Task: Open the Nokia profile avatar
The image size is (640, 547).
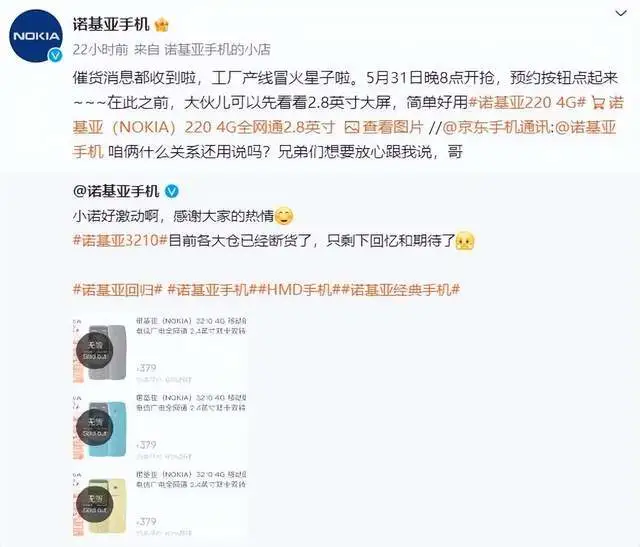Action: coord(36,36)
